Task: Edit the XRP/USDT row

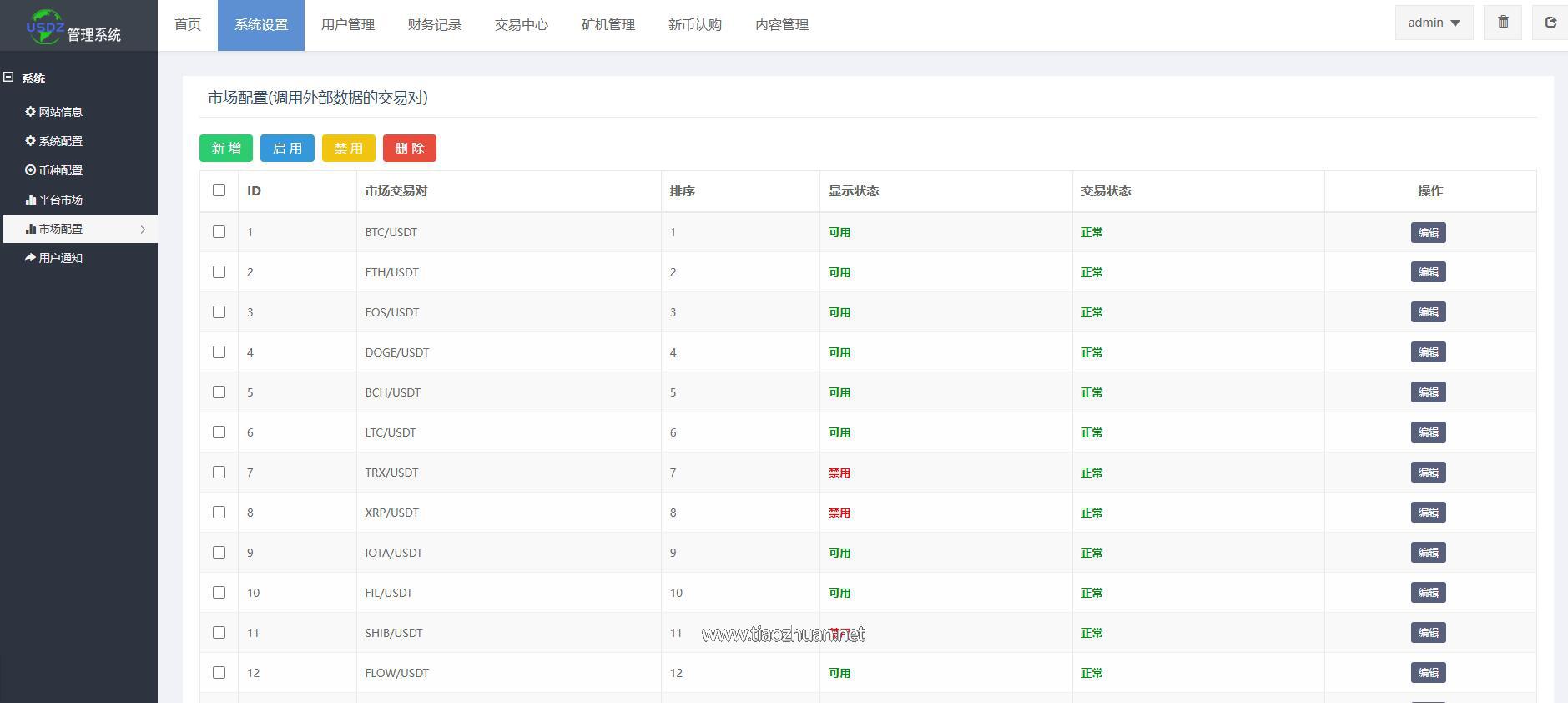Action: point(1428,513)
